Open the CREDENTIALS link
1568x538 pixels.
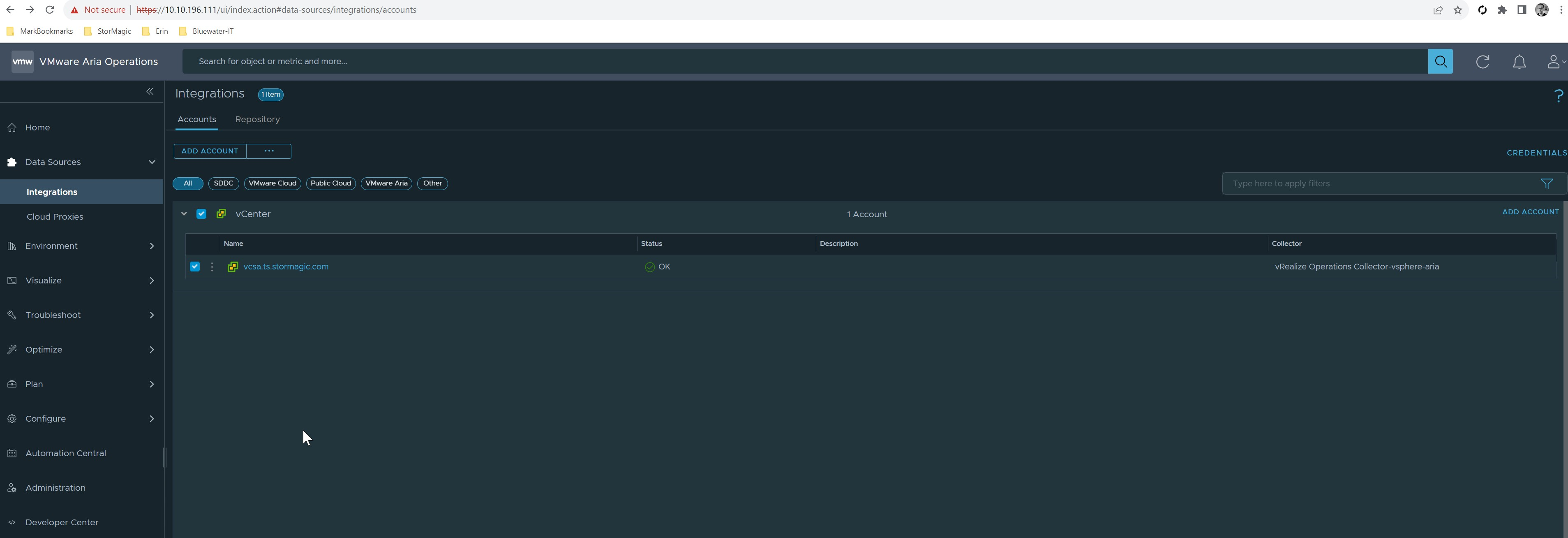(1536, 153)
